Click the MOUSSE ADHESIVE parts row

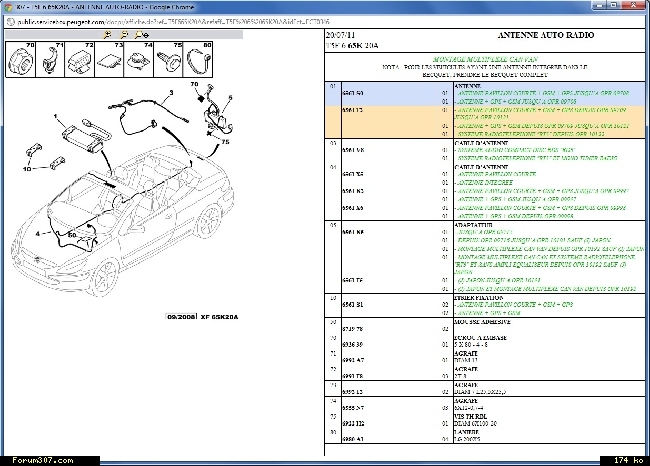485,325
